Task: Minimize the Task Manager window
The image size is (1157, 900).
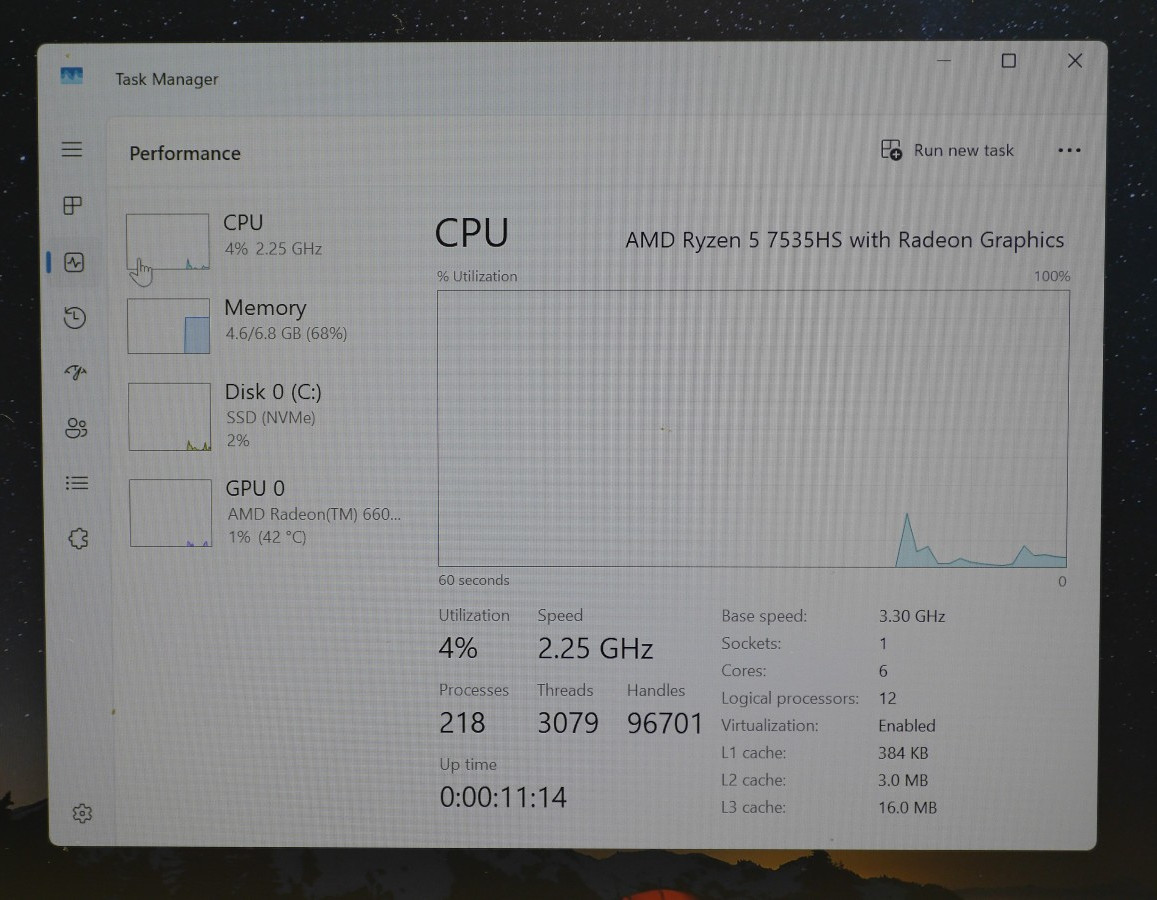Action: pyautogui.click(x=943, y=60)
